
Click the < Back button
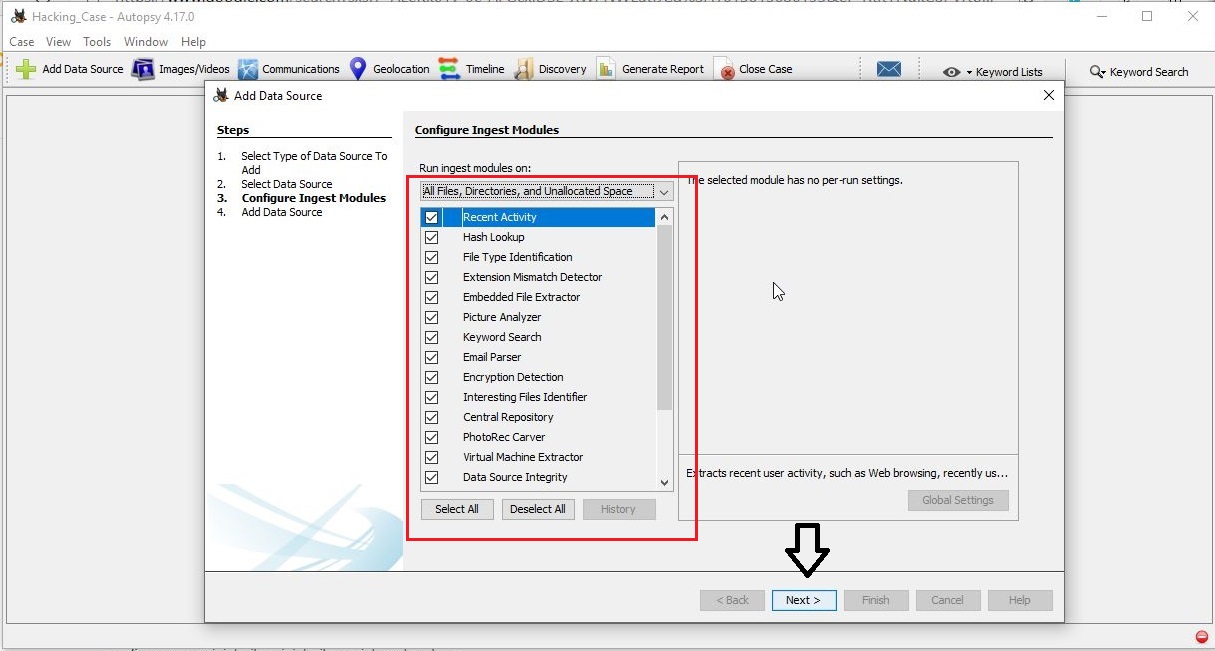tap(732, 600)
